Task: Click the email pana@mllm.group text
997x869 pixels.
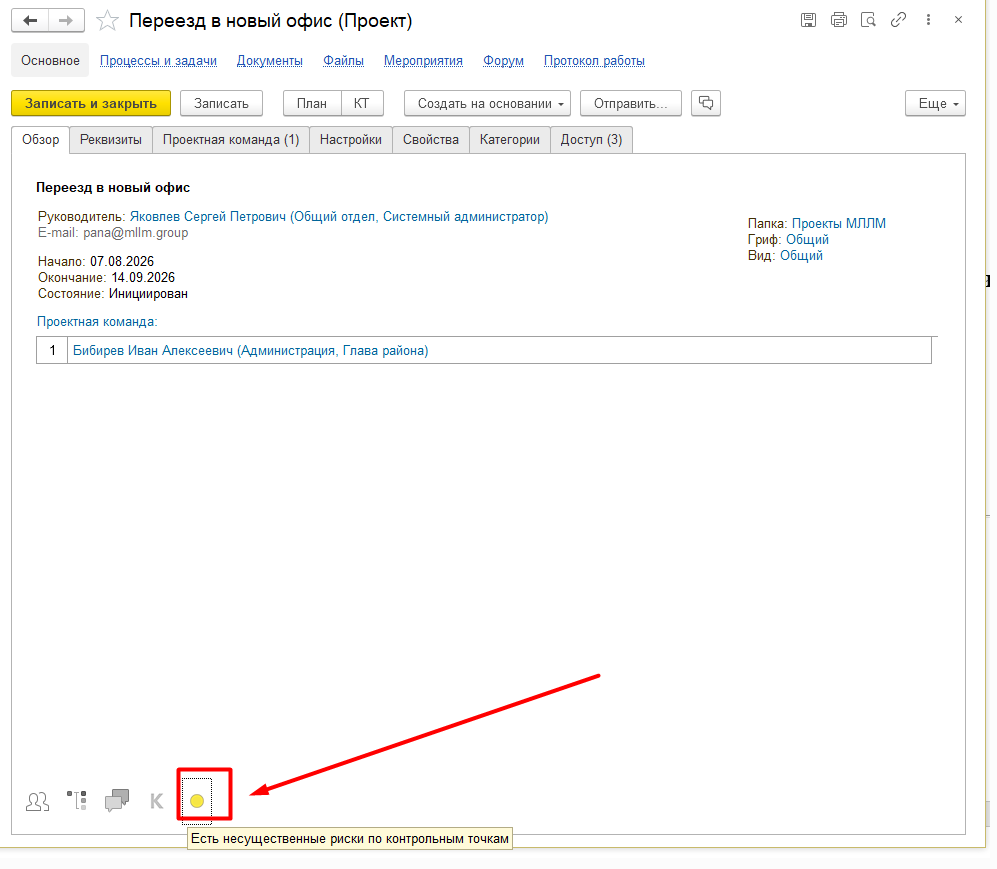Action: [135, 233]
